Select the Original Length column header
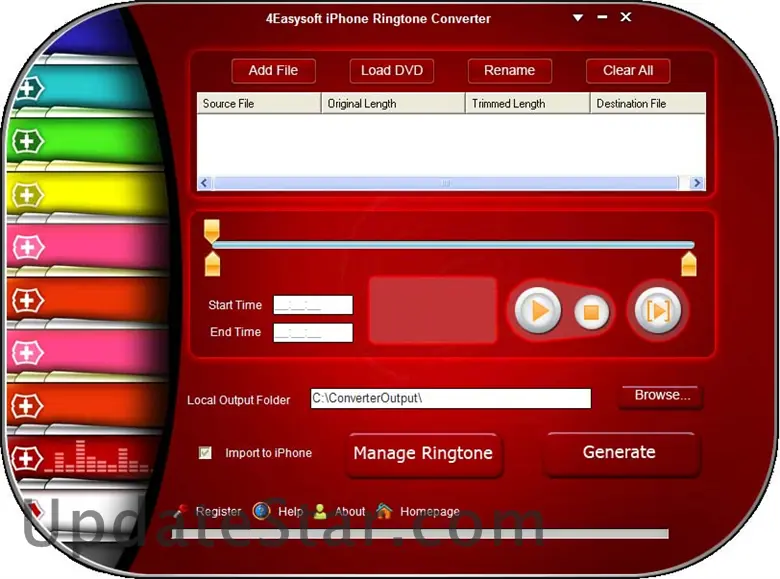 click(x=393, y=103)
